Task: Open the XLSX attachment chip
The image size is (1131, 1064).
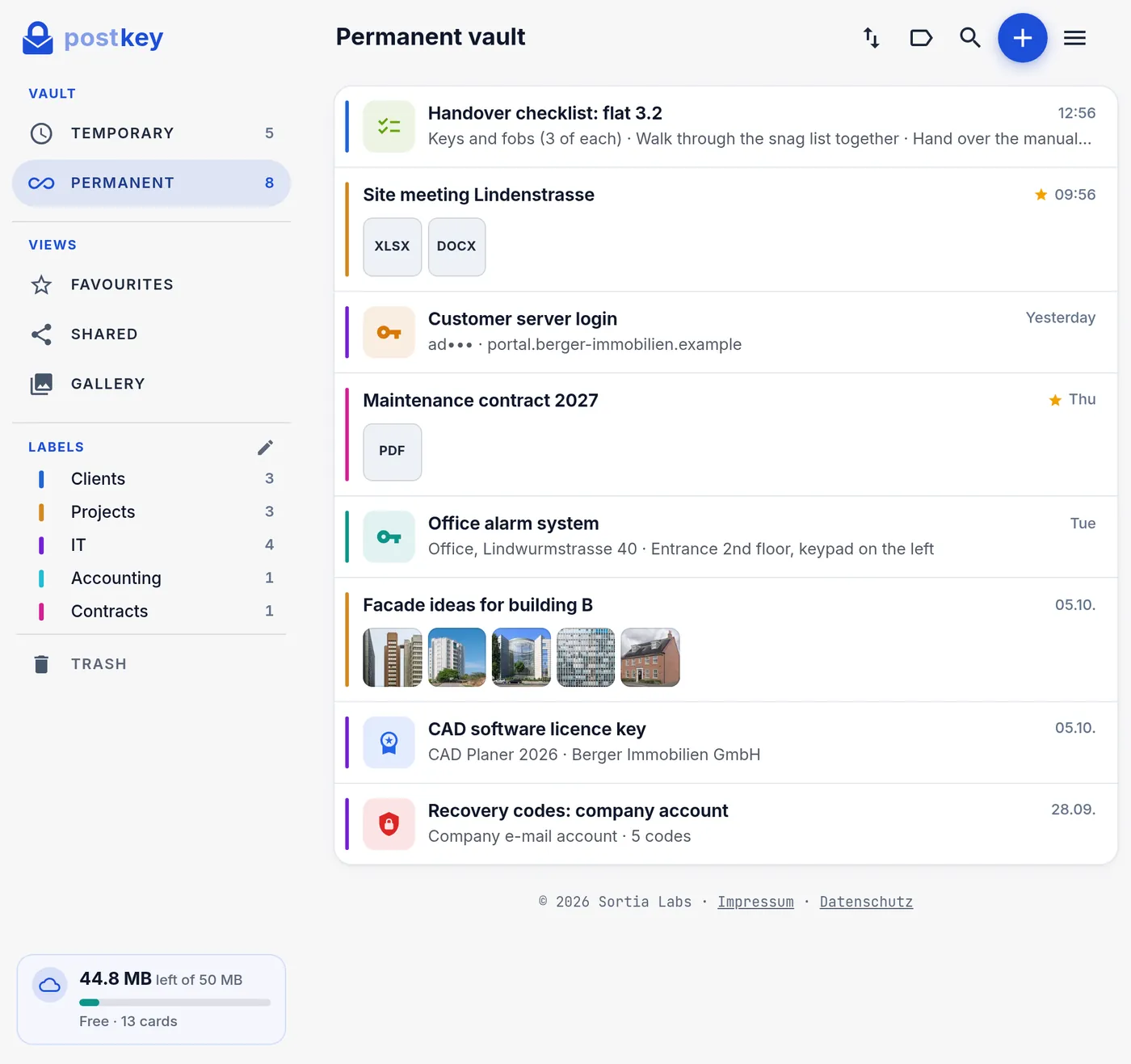Action: coord(393,247)
